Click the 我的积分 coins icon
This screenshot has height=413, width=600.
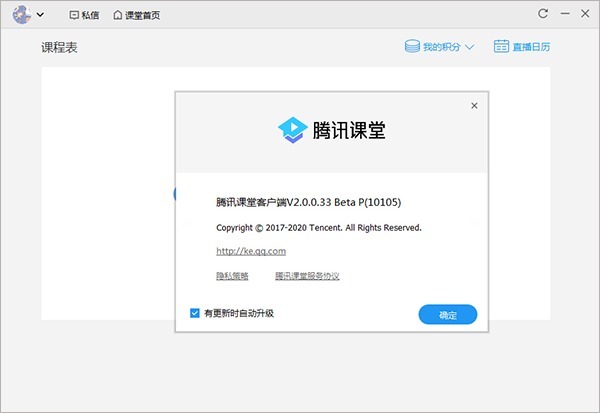coord(412,46)
